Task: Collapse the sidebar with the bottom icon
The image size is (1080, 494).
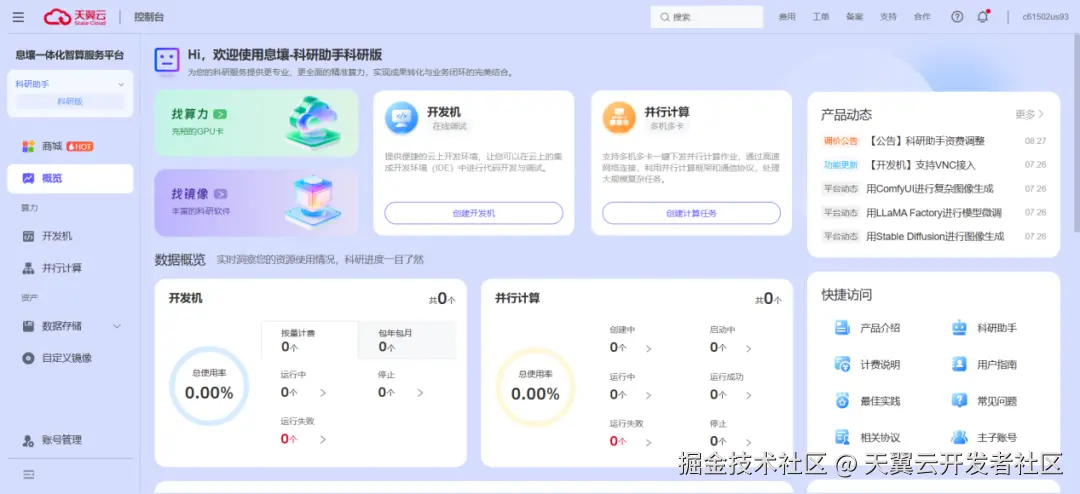Action: (x=29, y=475)
